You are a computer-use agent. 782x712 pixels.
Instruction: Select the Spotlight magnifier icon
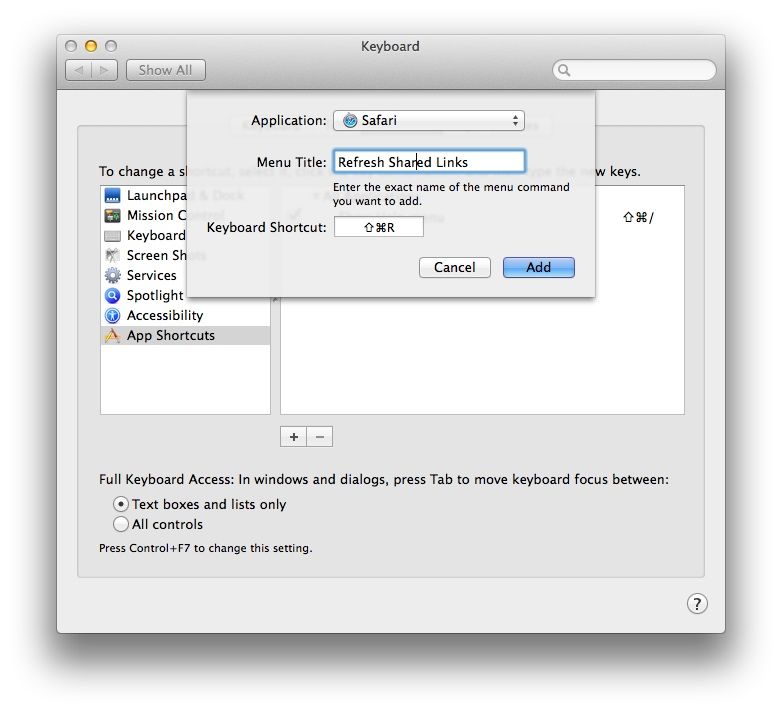pyautogui.click(x=113, y=296)
